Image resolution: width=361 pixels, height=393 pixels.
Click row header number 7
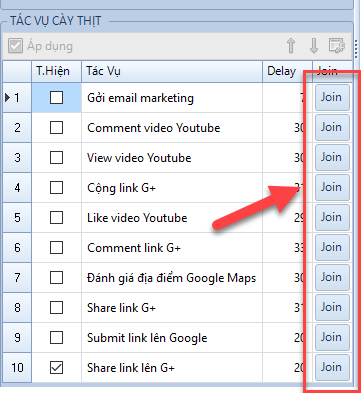17,278
